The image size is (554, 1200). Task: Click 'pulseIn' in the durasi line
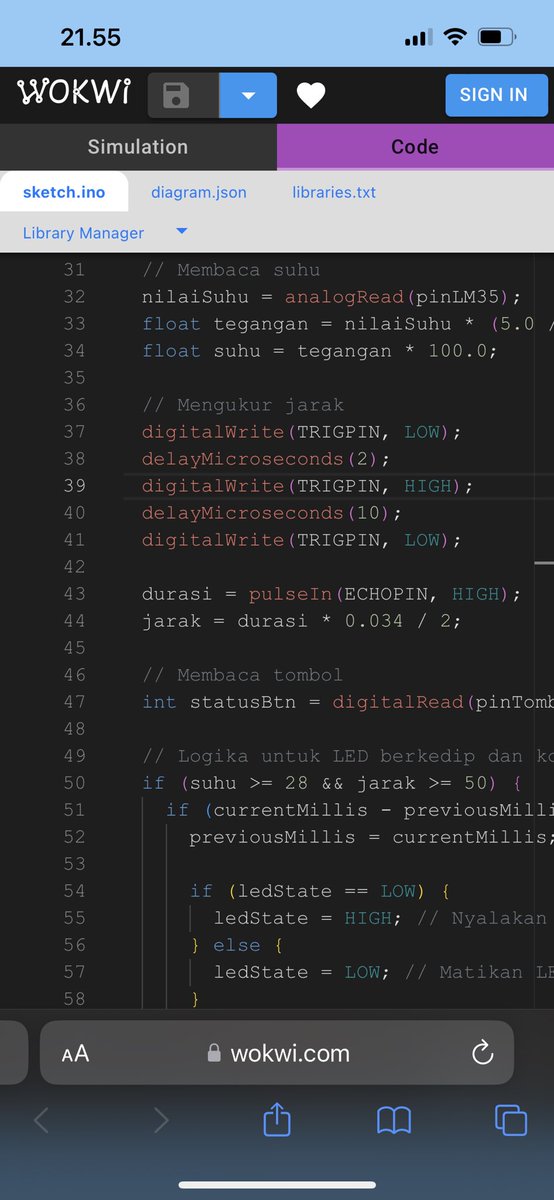point(290,594)
